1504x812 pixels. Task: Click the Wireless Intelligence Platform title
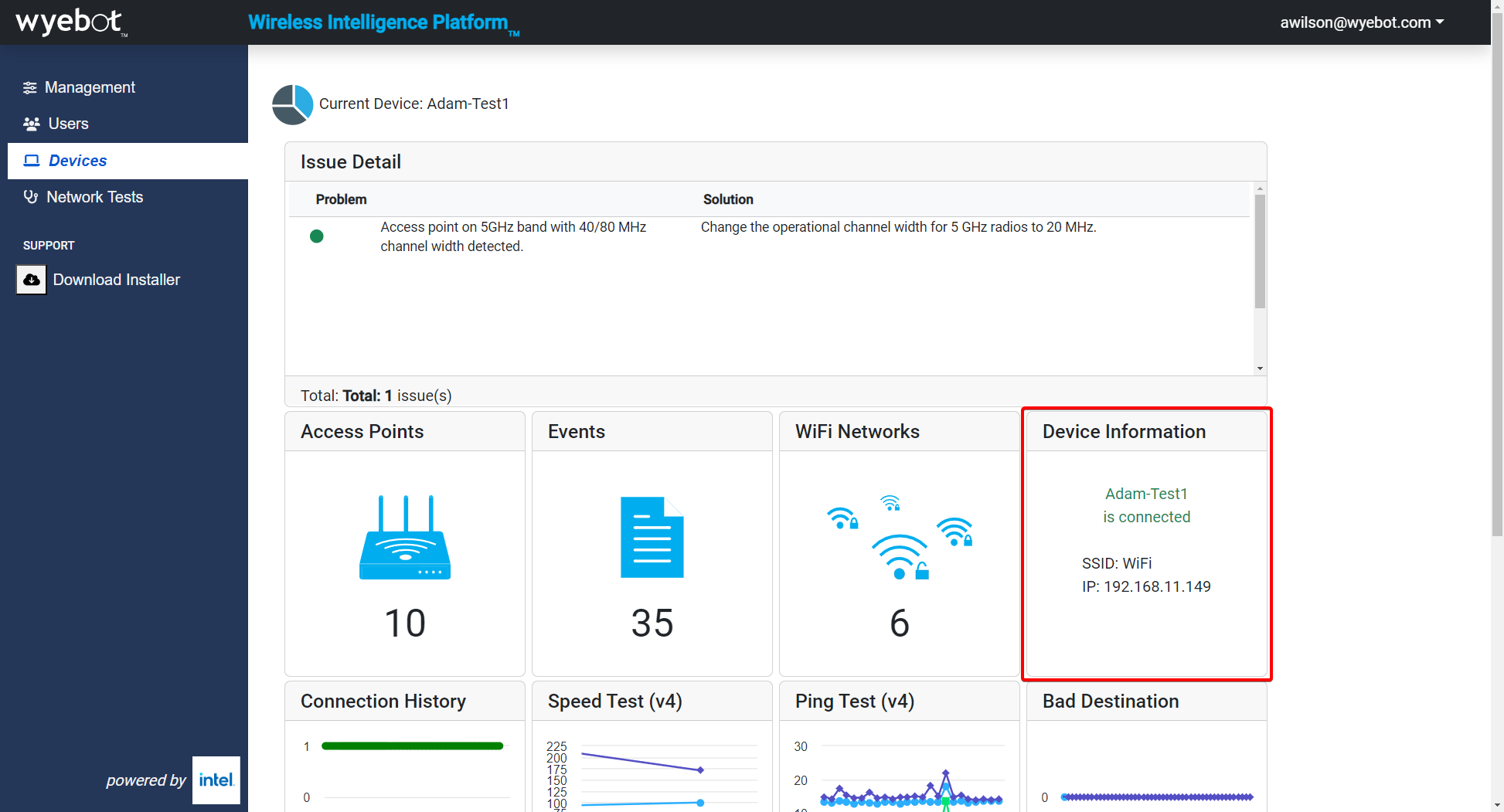click(378, 22)
